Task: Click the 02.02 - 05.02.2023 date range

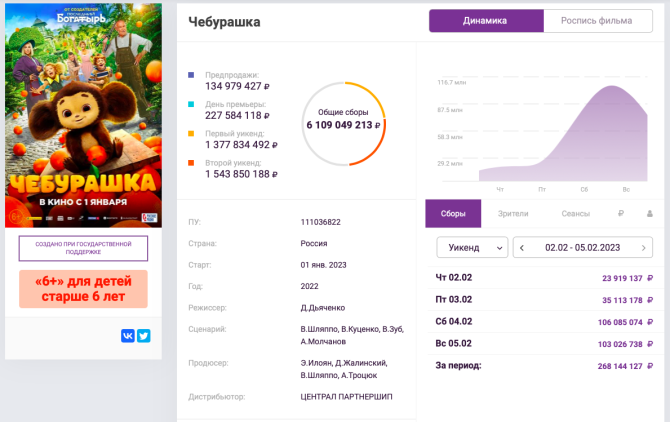Action: click(583, 247)
